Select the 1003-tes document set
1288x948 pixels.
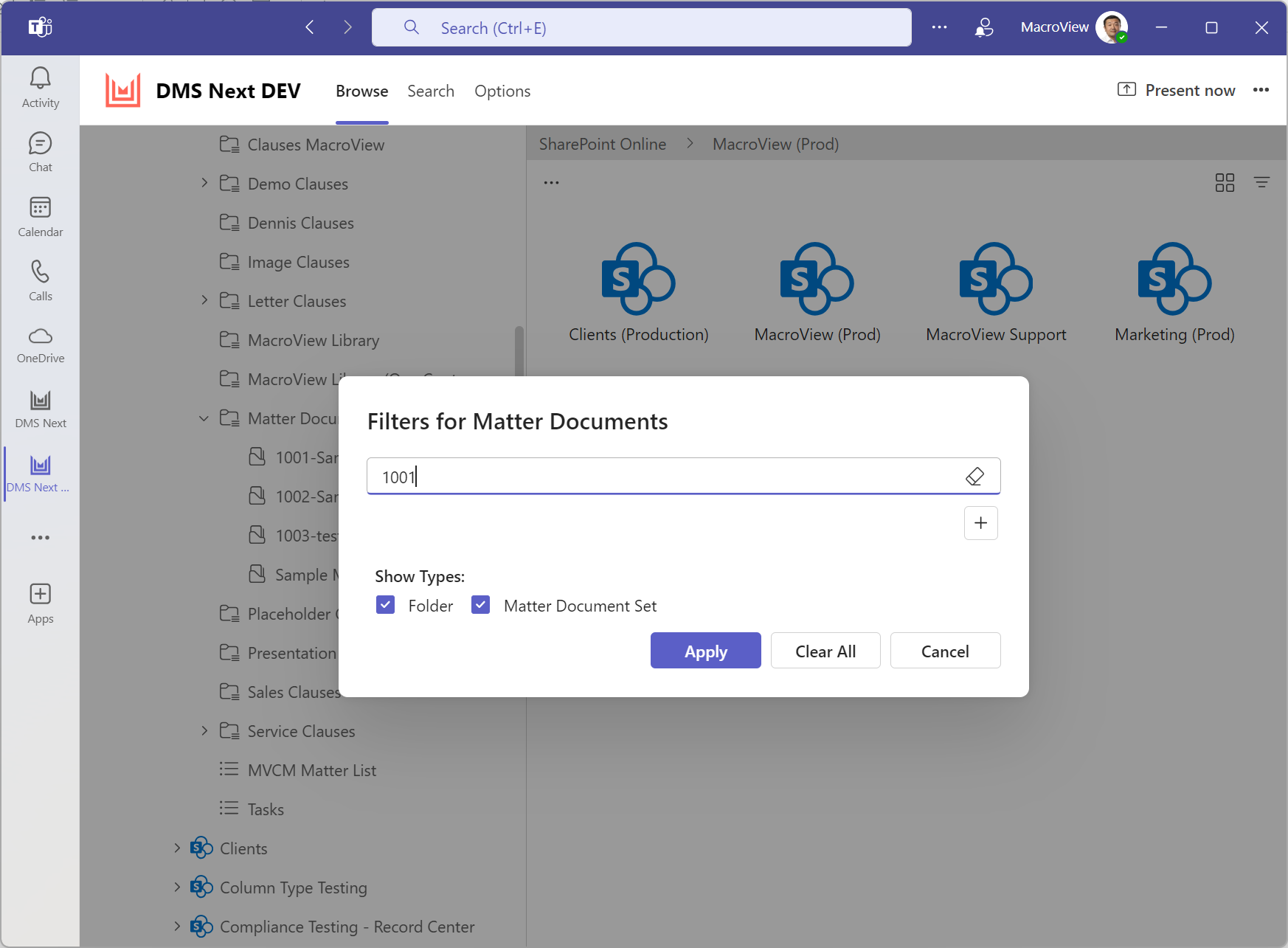pyautogui.click(x=294, y=536)
